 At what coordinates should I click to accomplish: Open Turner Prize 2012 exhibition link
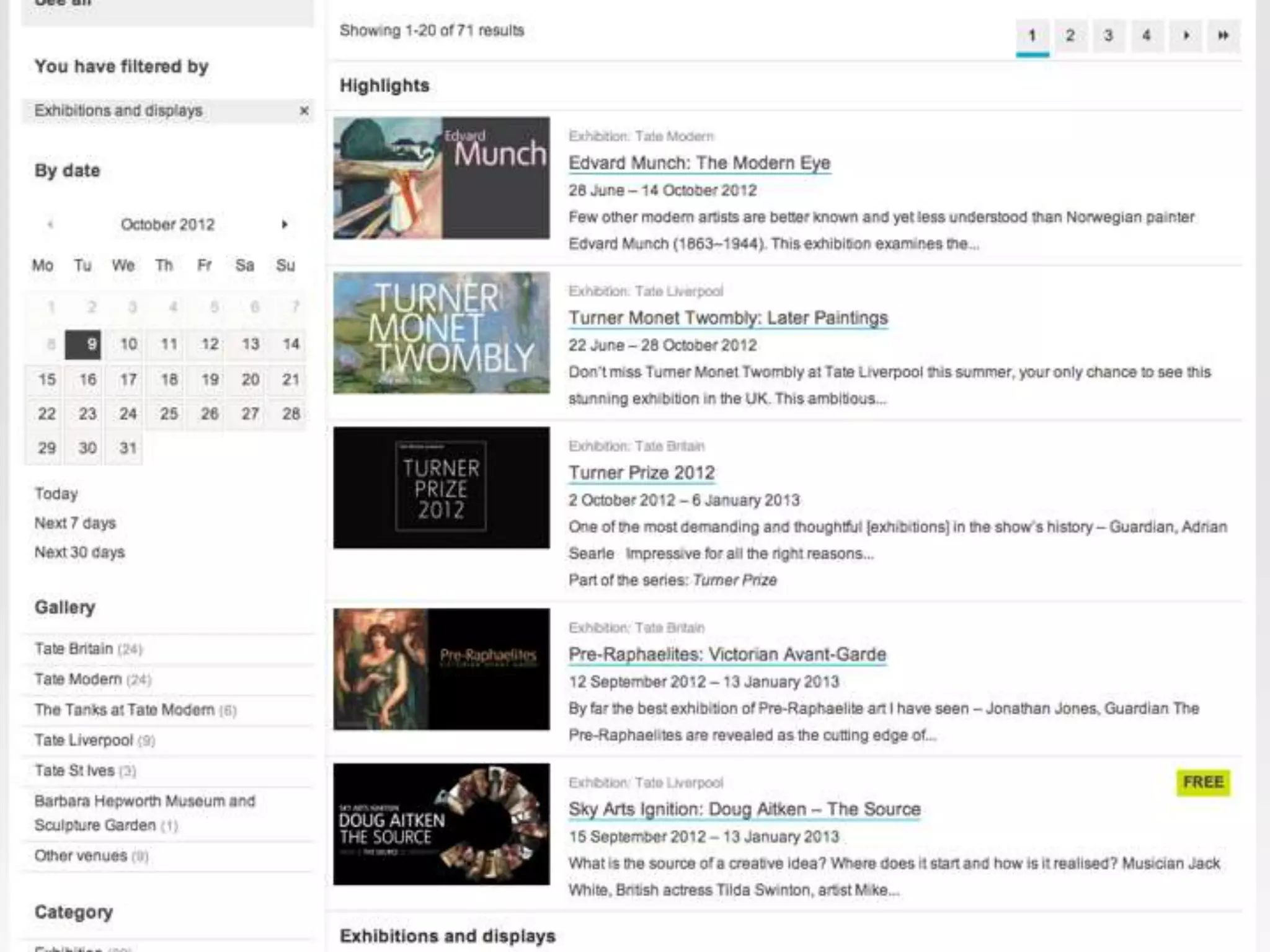641,473
